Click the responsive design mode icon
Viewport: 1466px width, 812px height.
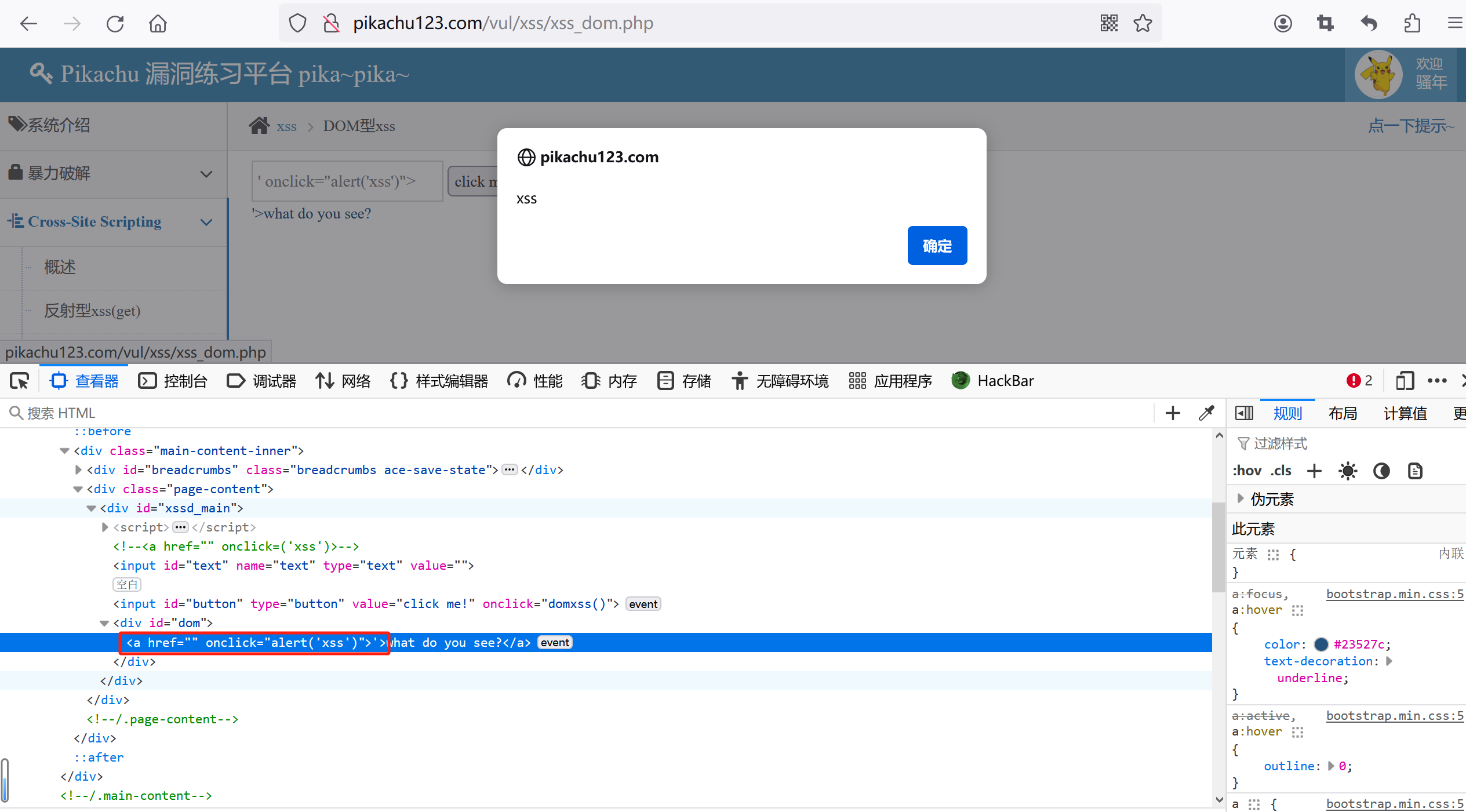pyautogui.click(x=1404, y=381)
